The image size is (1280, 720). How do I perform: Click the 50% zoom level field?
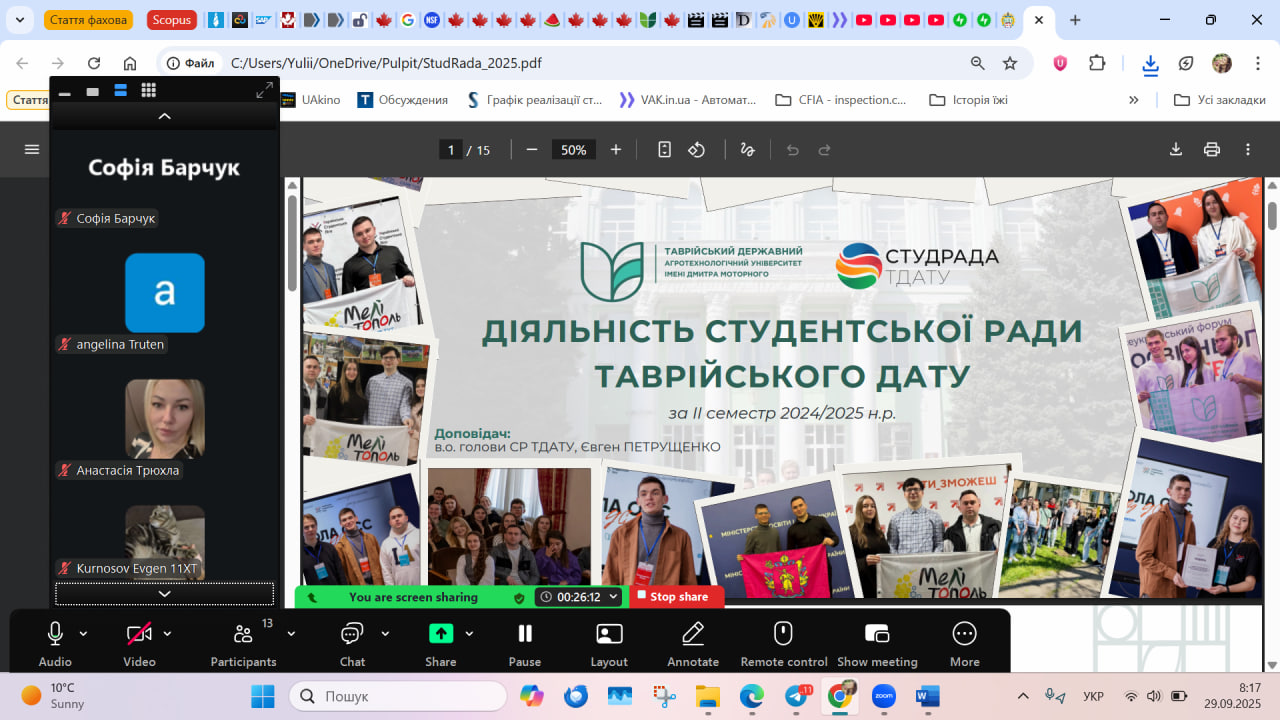click(574, 150)
